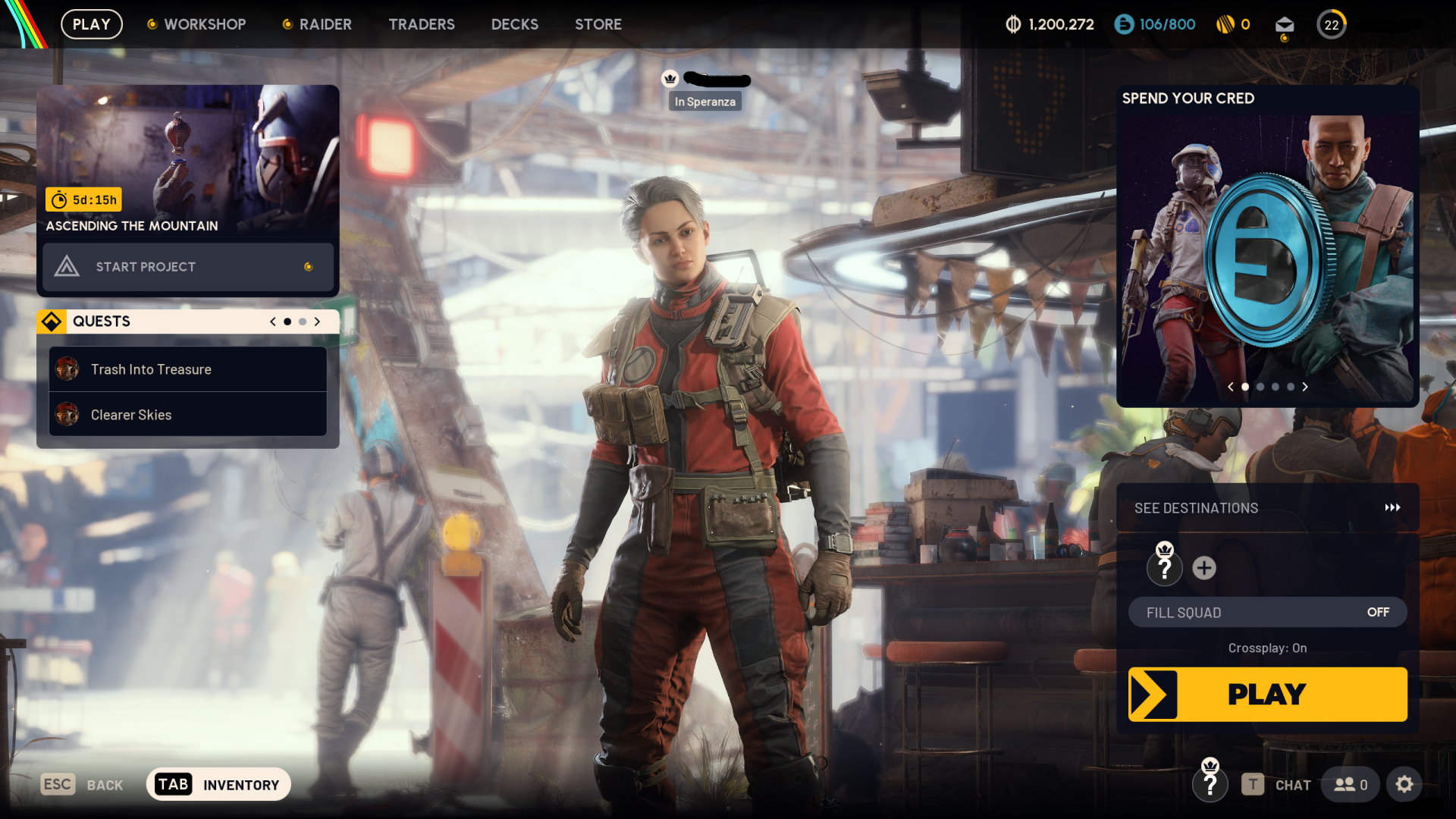Select the second Quests page dot
This screenshot has height=819, width=1456.
click(x=303, y=322)
